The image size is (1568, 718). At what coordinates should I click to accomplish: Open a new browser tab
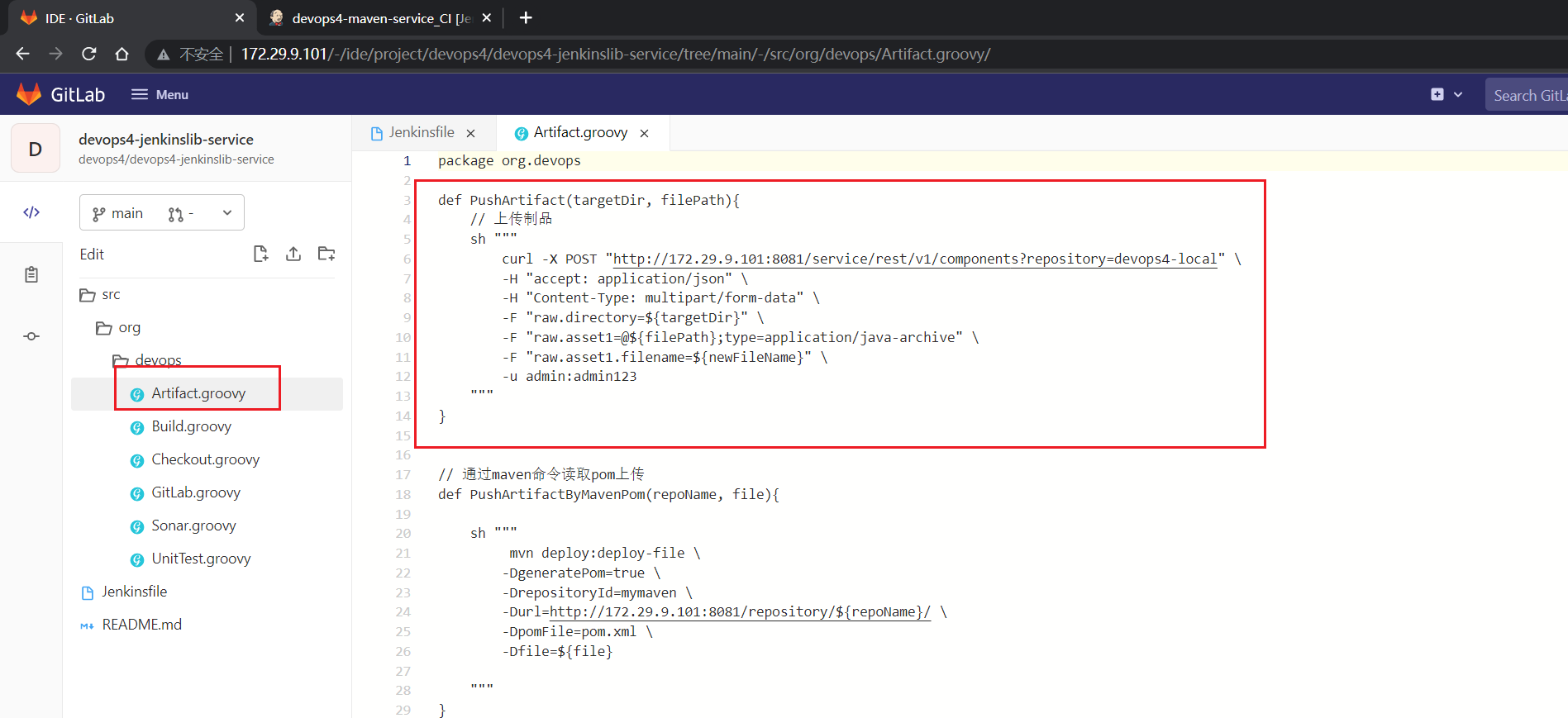(x=526, y=17)
